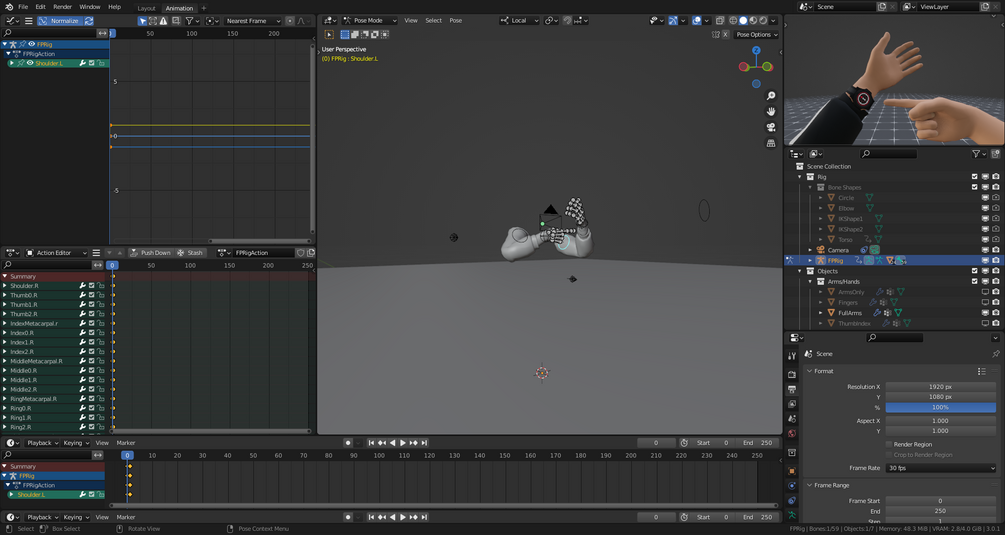1005x535 pixels.
Task: Click the resolution percentage 100% slider
Action: point(941,407)
